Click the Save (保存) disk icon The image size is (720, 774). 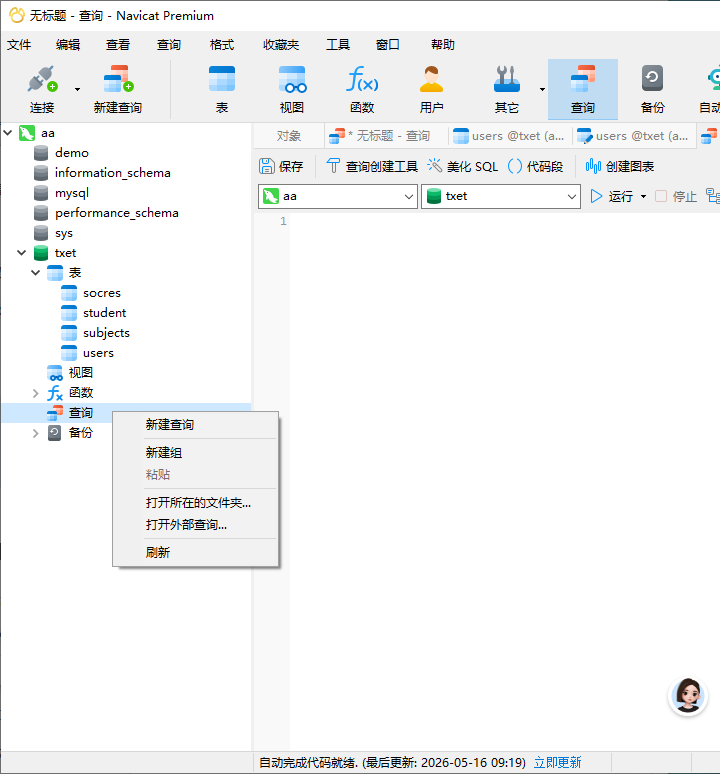pyautogui.click(x=266, y=166)
